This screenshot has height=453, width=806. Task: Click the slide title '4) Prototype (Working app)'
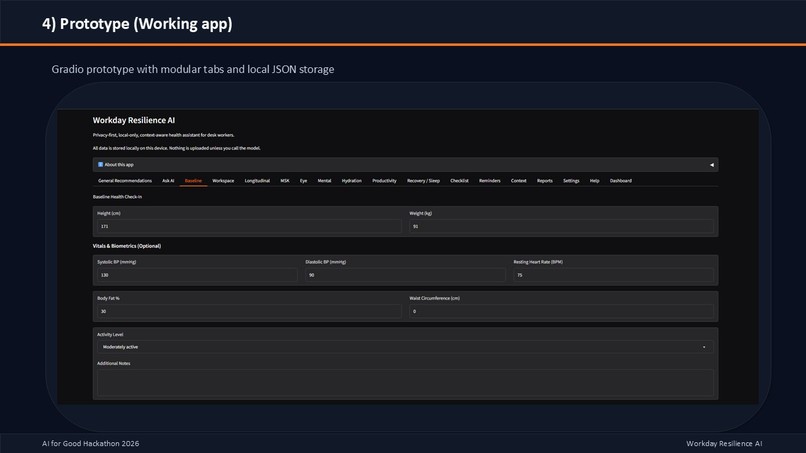[137, 24]
